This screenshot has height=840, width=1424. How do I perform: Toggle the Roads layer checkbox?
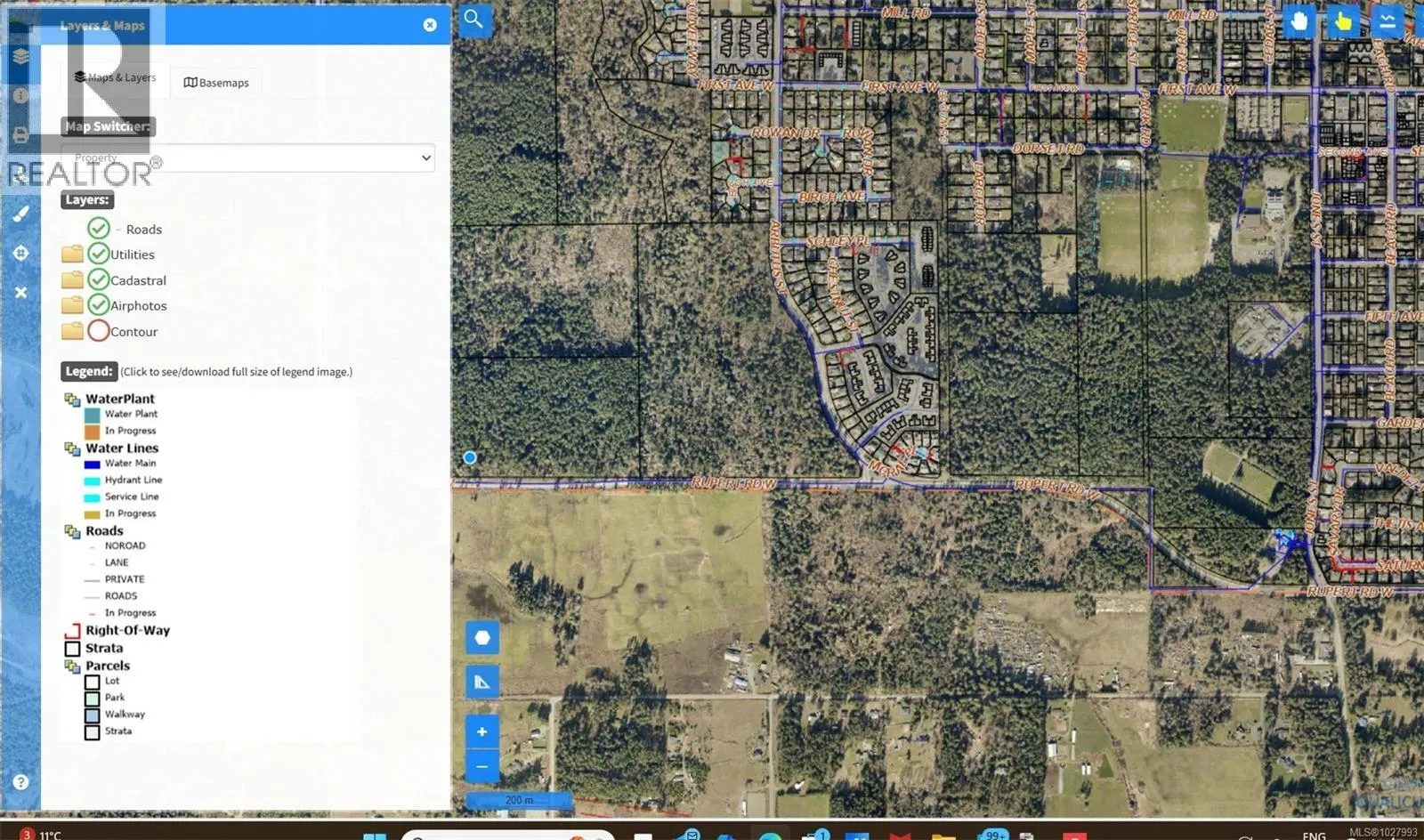click(99, 229)
